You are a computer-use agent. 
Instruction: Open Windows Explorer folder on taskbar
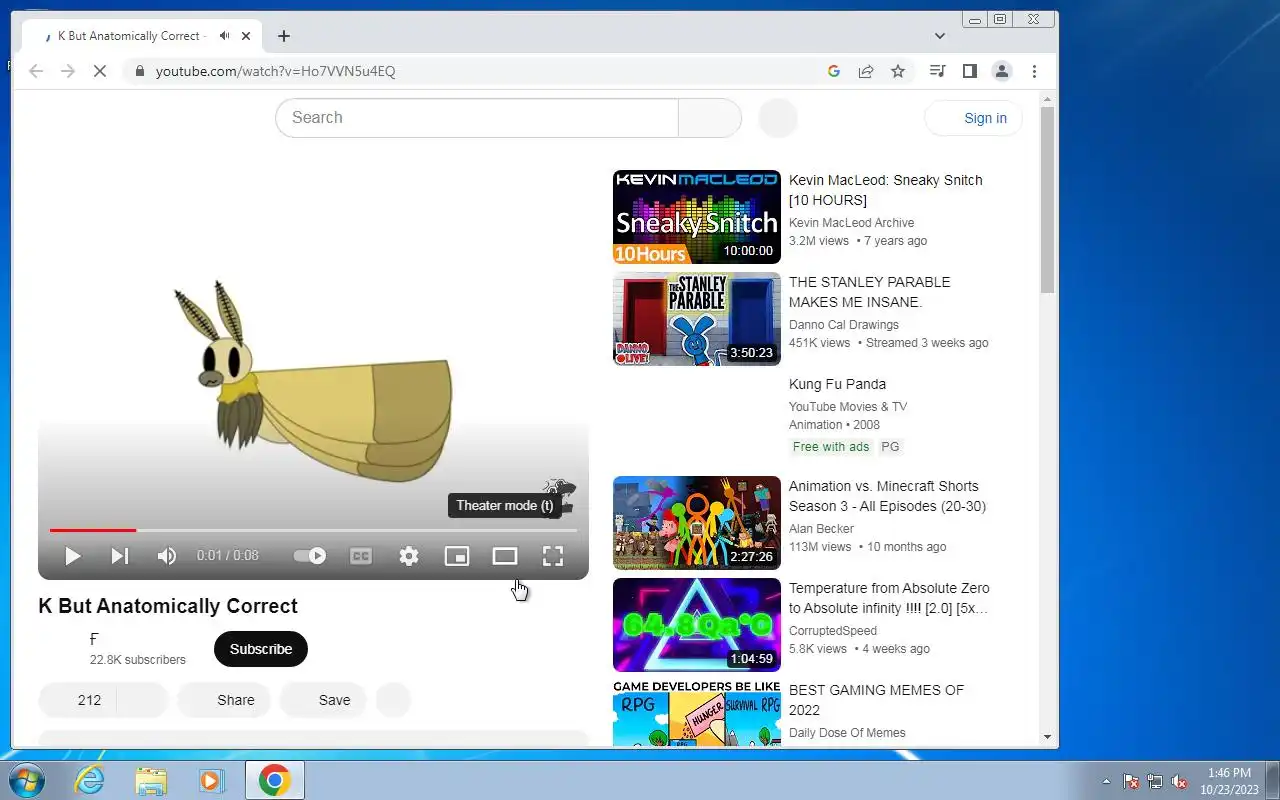[x=151, y=780]
